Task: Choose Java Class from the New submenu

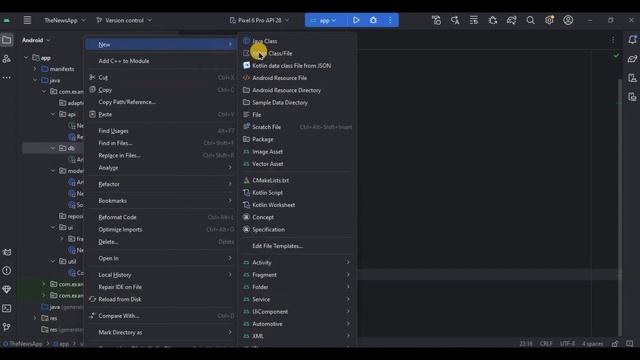Action: (297, 41)
